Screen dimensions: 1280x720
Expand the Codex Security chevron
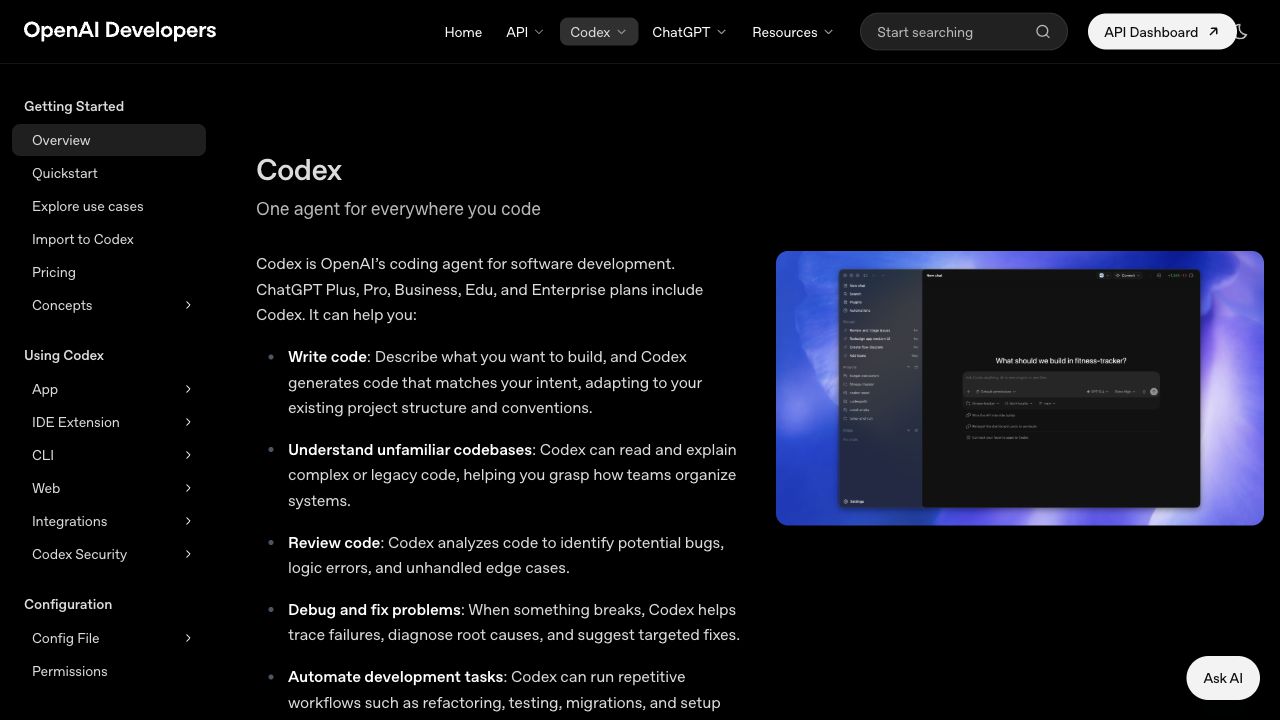coord(188,554)
